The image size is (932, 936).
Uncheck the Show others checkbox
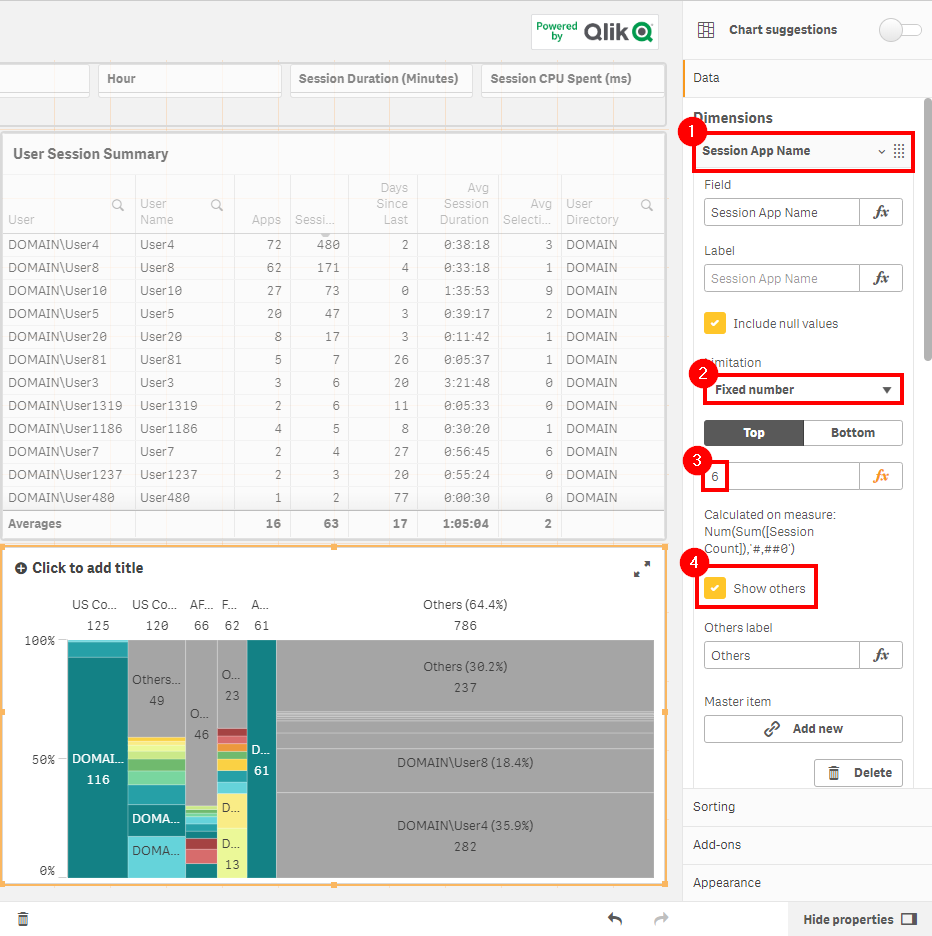tap(715, 589)
